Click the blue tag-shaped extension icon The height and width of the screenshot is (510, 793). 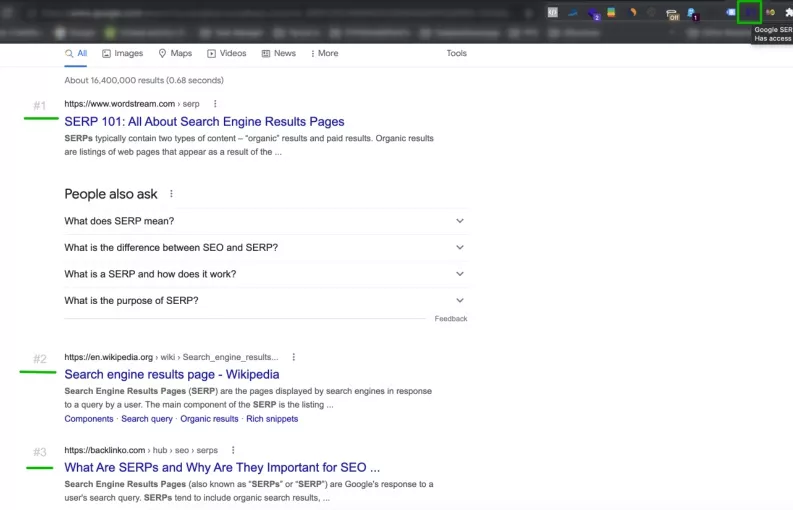pyautogui.click(x=731, y=12)
